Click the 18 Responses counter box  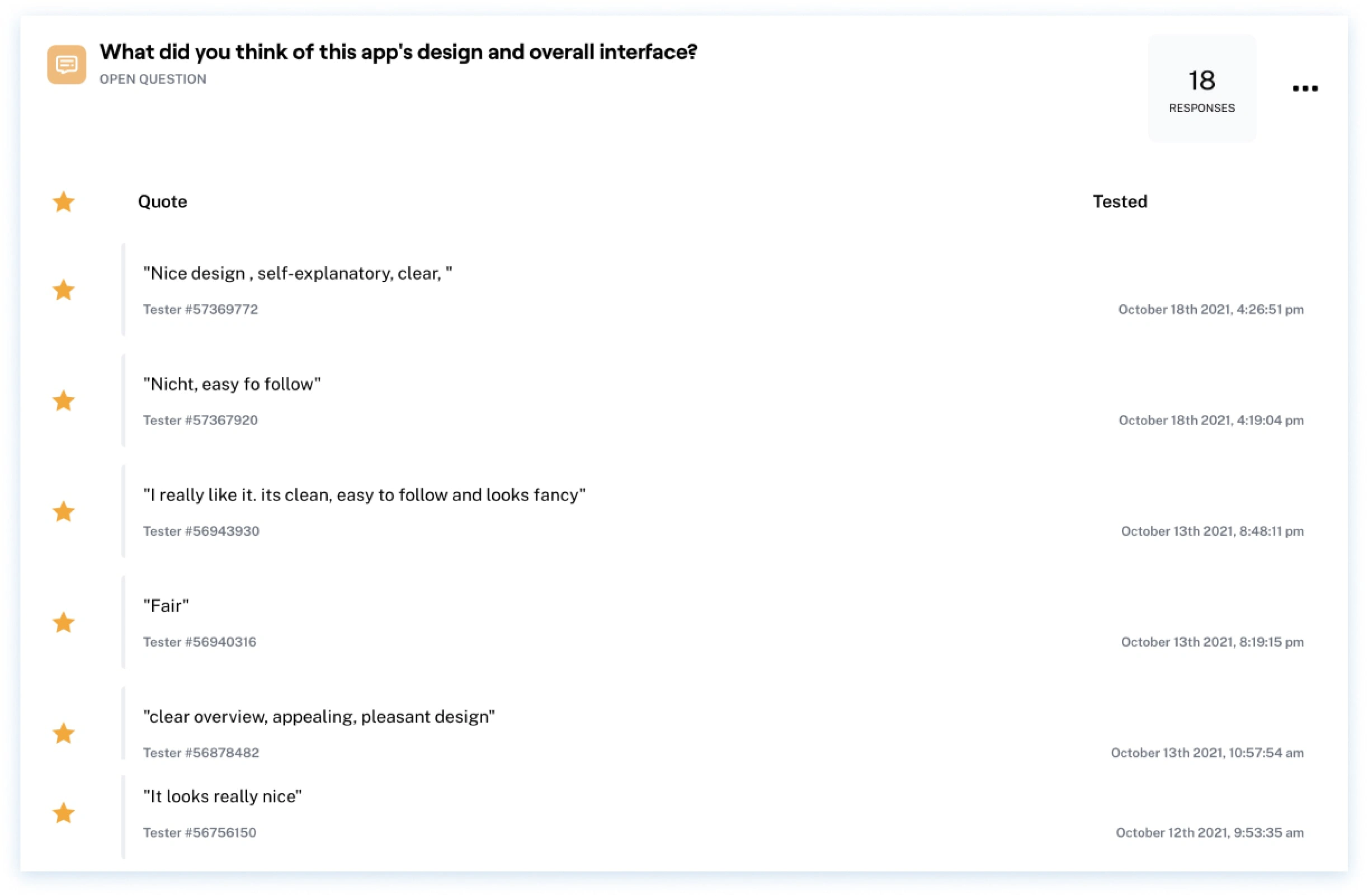[1201, 88]
